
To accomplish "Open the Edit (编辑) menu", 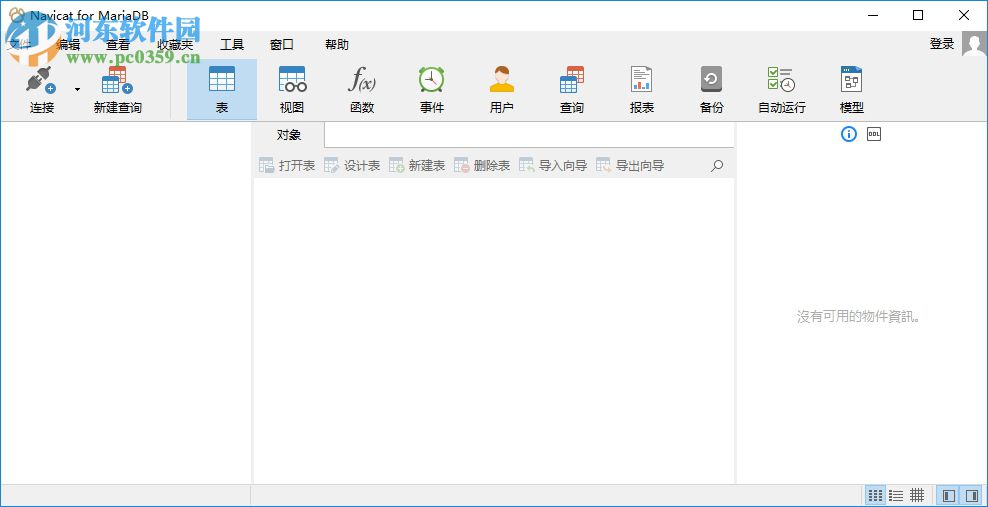I will (68, 45).
